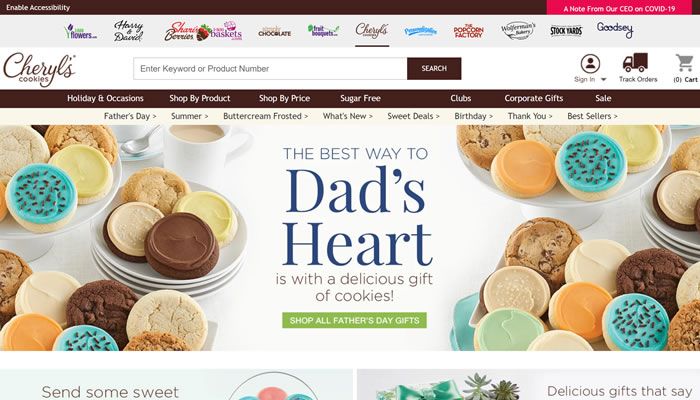
Task: Visit the Harry & David brand logo
Action: (x=129, y=31)
